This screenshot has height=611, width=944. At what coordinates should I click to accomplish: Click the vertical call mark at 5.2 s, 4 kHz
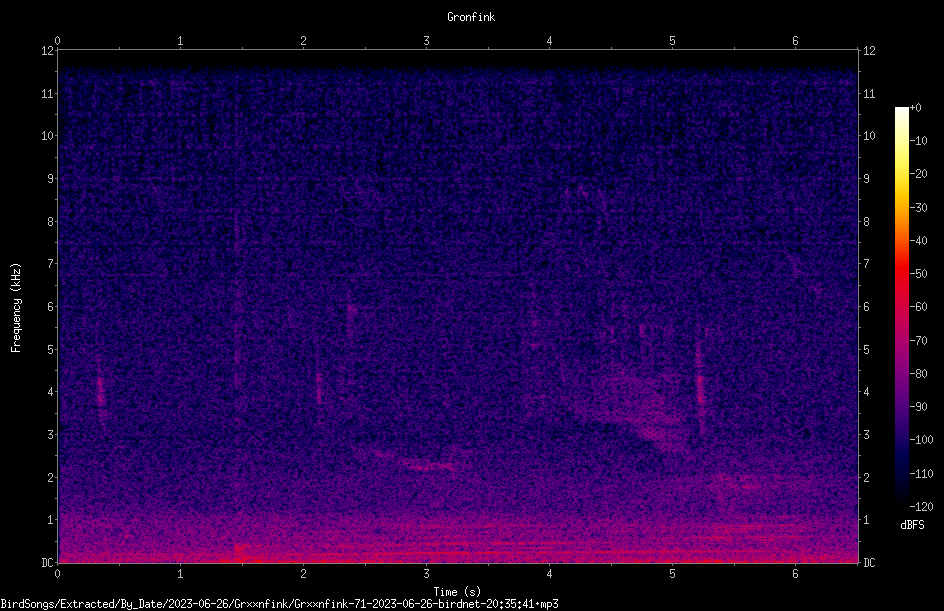700,385
